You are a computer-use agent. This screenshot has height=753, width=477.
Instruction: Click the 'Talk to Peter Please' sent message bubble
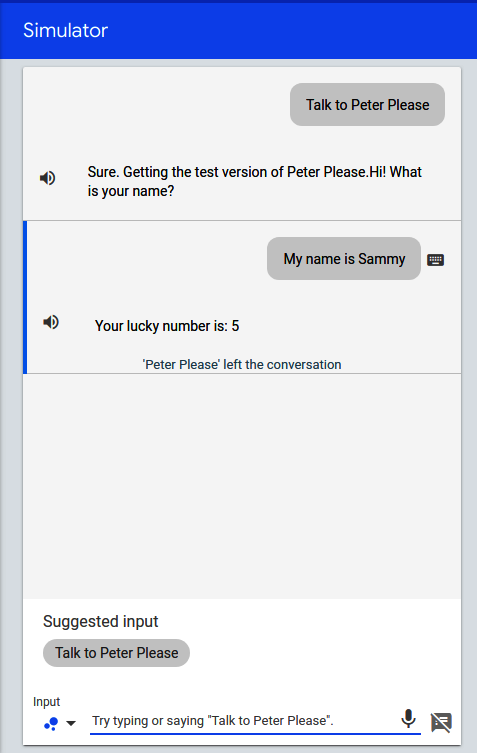tap(367, 105)
